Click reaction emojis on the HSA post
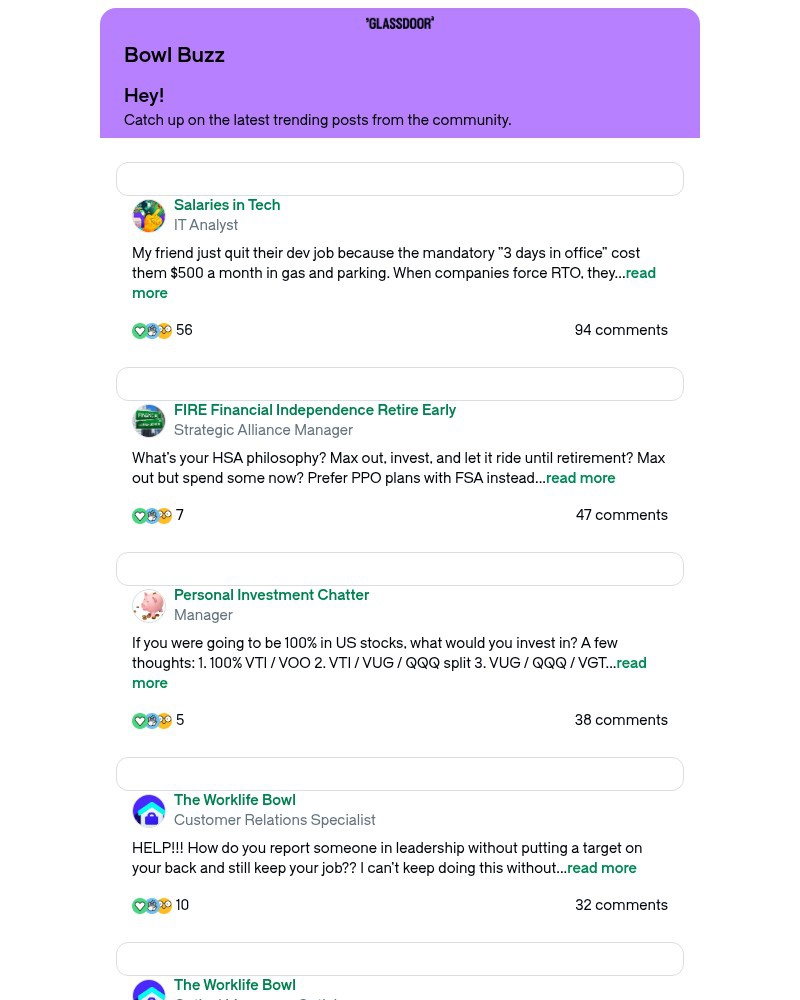The width and height of the screenshot is (800, 1000). 152,516
